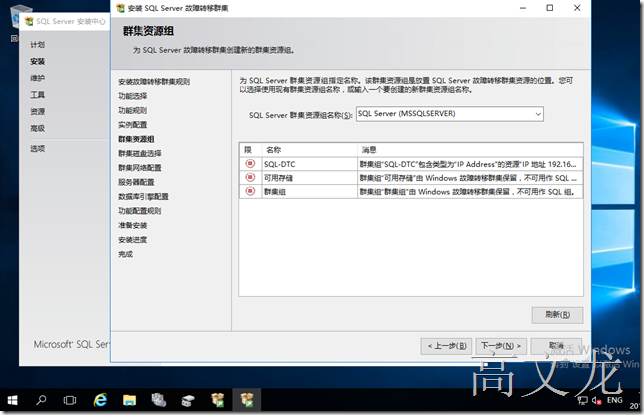This screenshot has height=415, width=644.
Task: Select the 群集组 name cell
Action: tap(309, 191)
